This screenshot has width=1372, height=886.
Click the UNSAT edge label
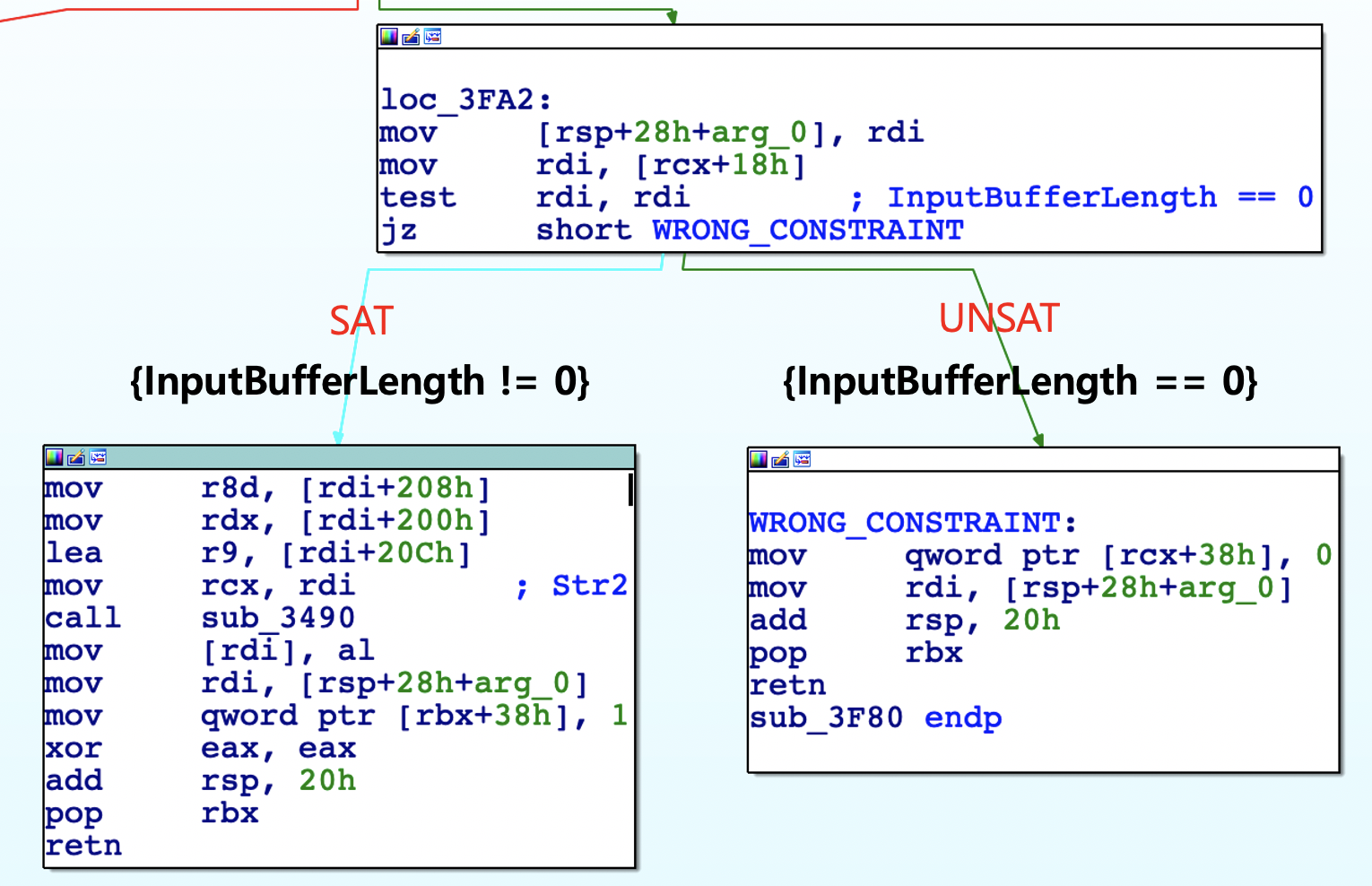pos(999,317)
